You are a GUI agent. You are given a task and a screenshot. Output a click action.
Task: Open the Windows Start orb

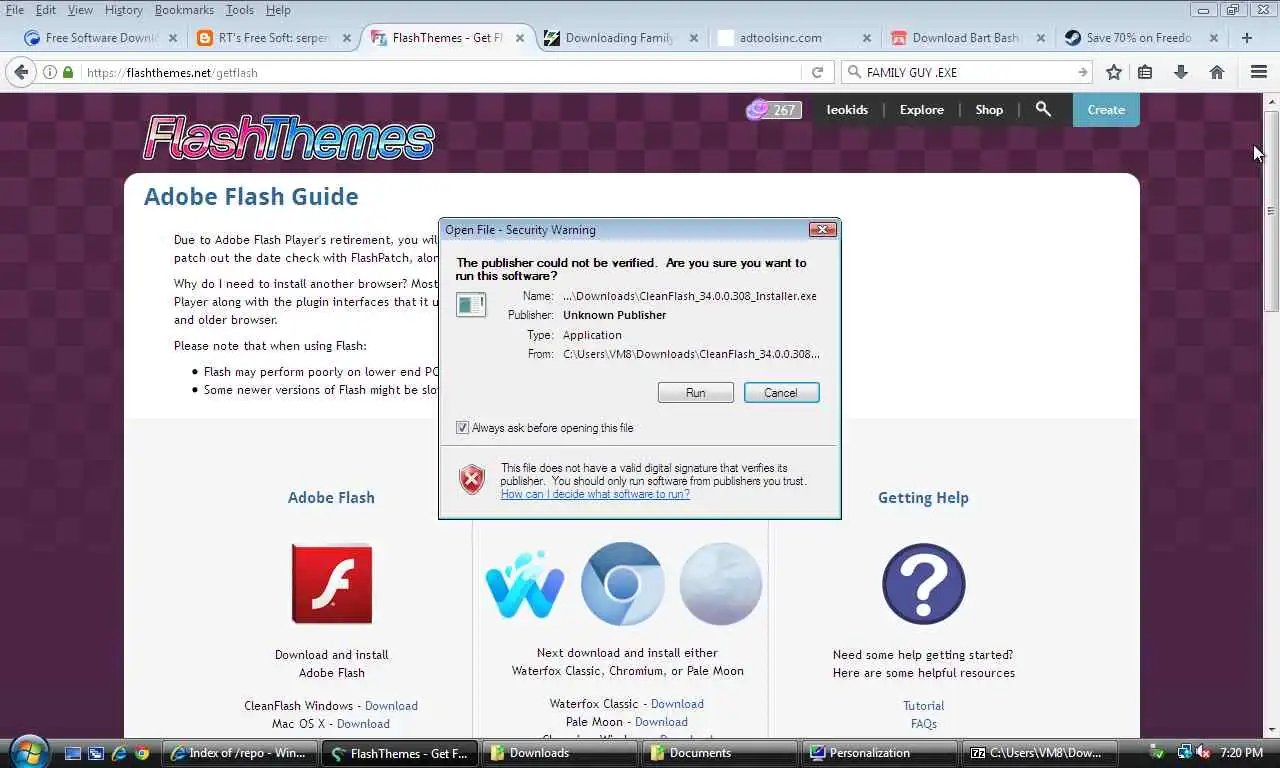(27, 752)
